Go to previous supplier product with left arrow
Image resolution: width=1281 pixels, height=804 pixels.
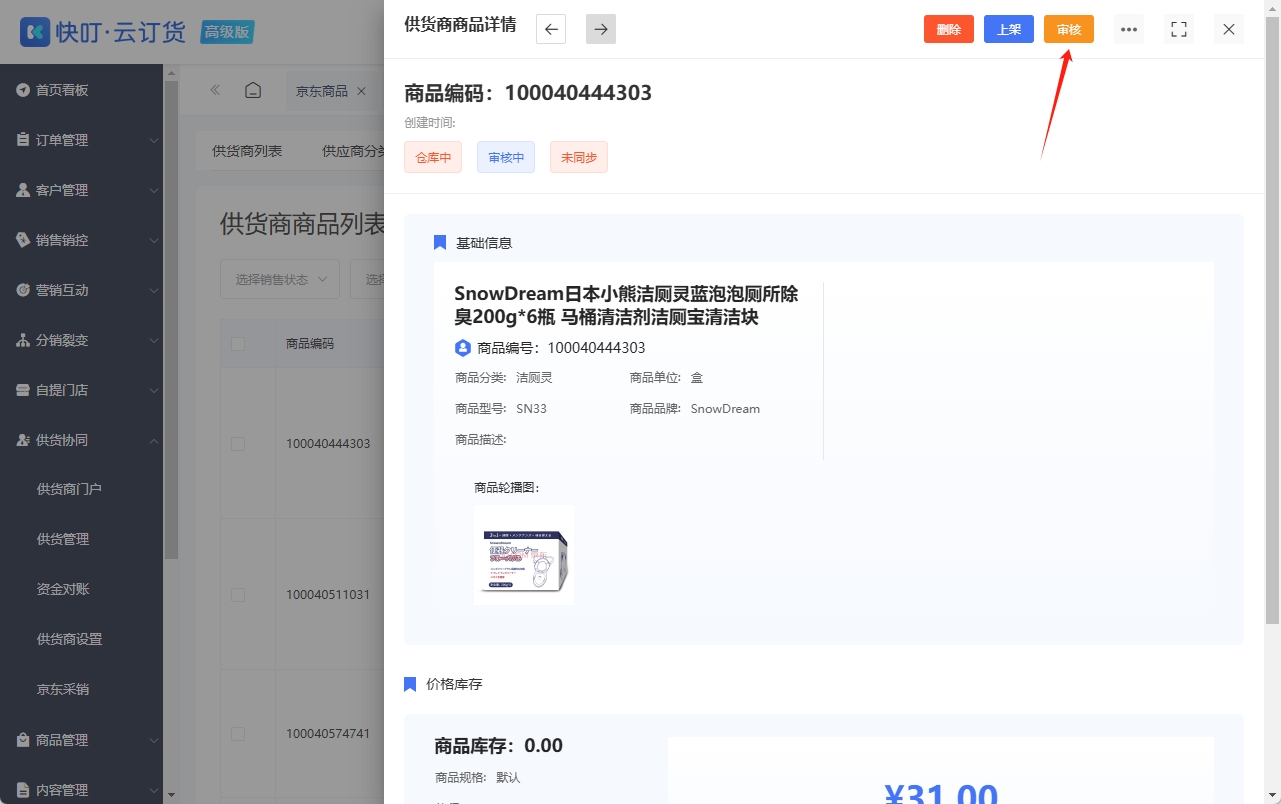(x=551, y=29)
